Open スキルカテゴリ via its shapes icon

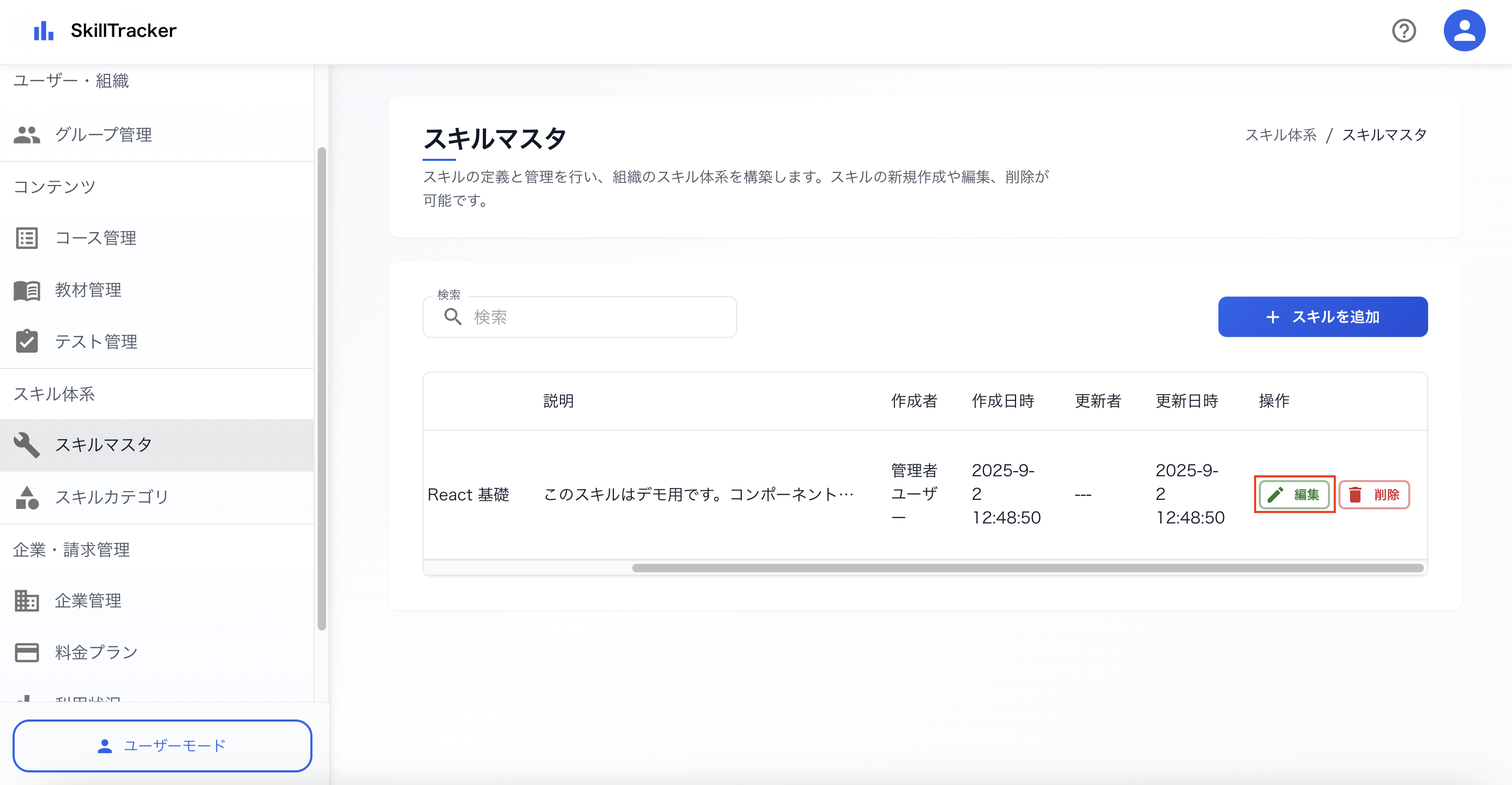[26, 497]
